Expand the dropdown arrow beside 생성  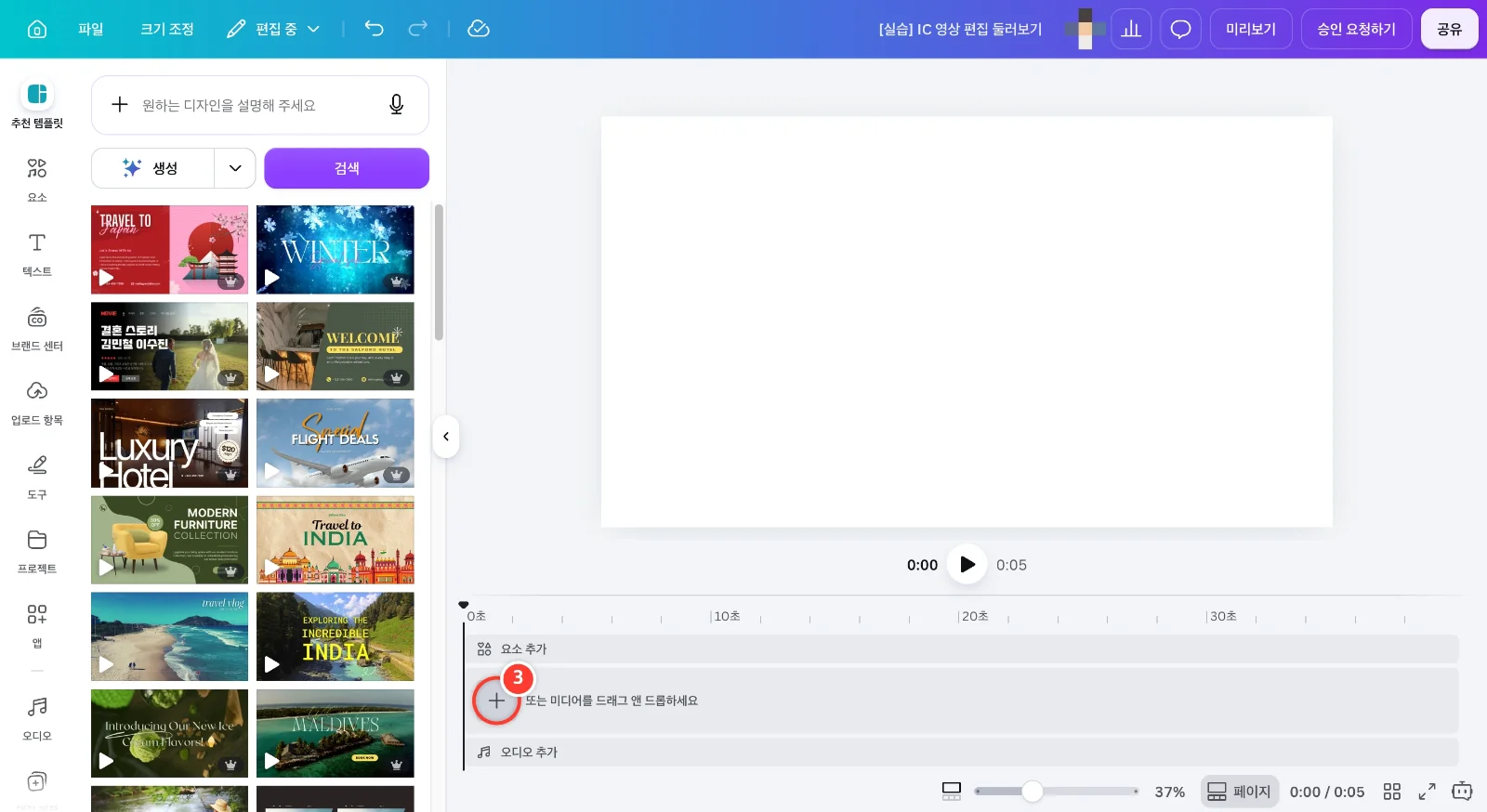point(235,168)
